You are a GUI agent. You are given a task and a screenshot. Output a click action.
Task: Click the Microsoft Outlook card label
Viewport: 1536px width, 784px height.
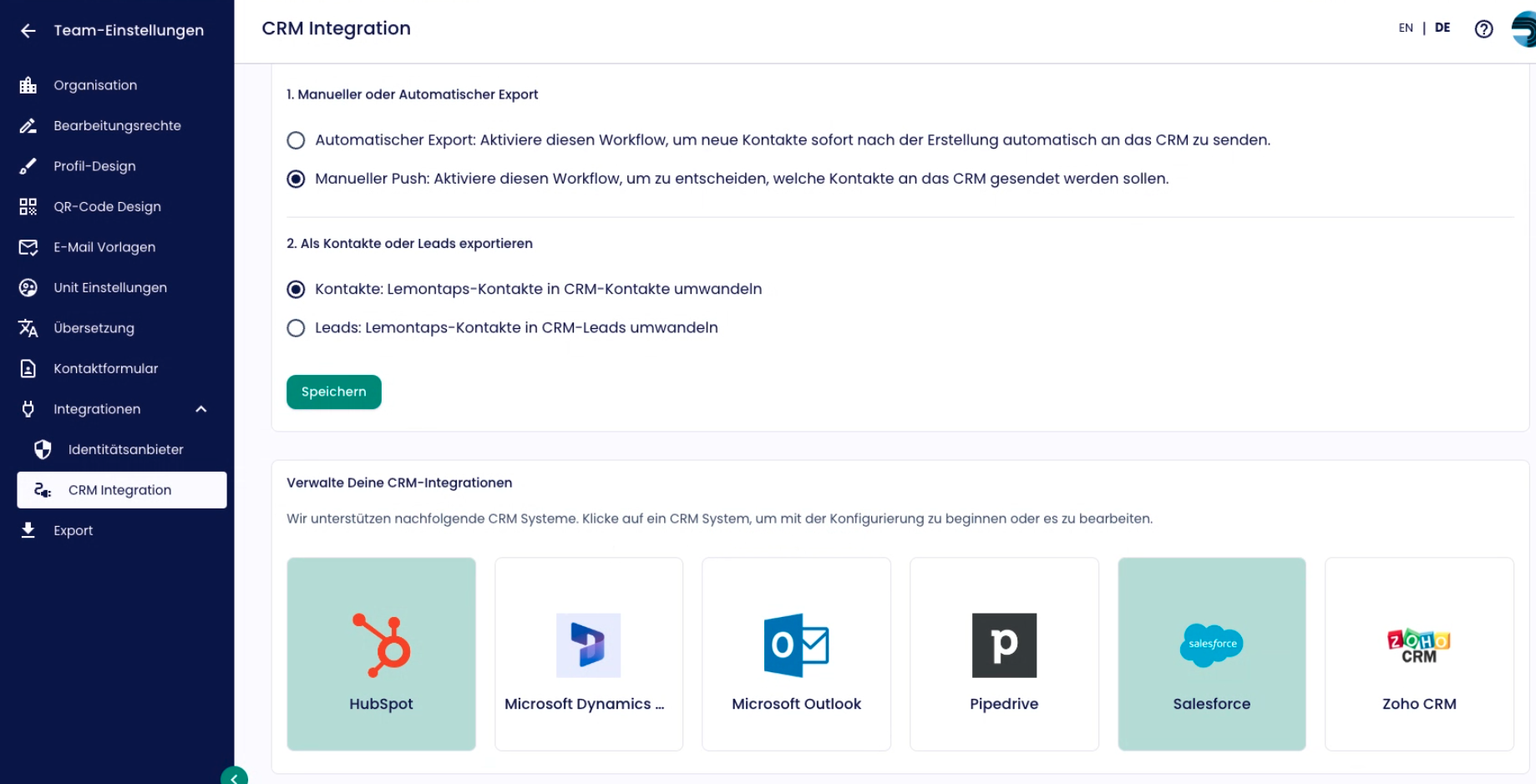click(x=796, y=704)
